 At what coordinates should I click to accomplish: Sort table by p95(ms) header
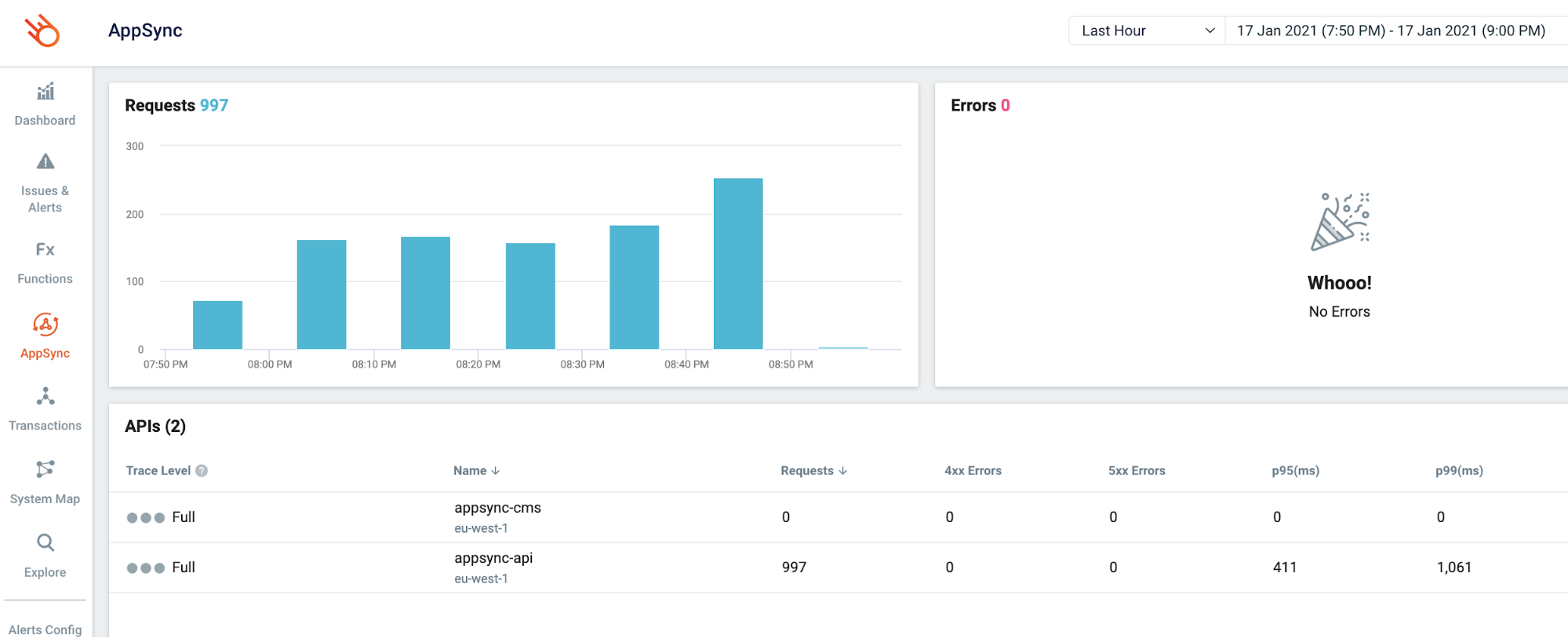(x=1296, y=470)
